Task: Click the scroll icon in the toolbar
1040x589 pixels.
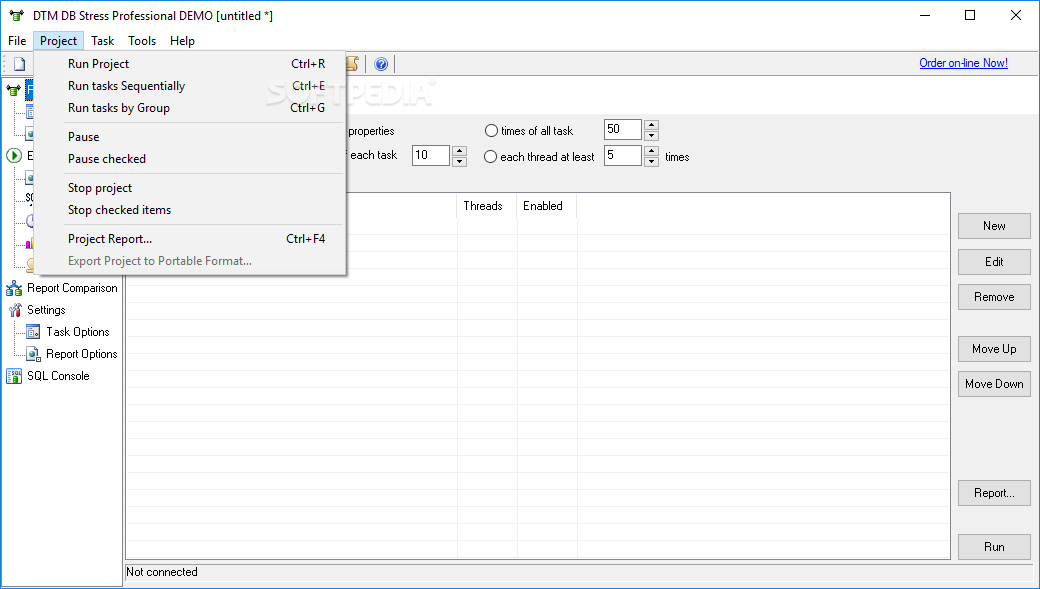Action: tap(352, 64)
